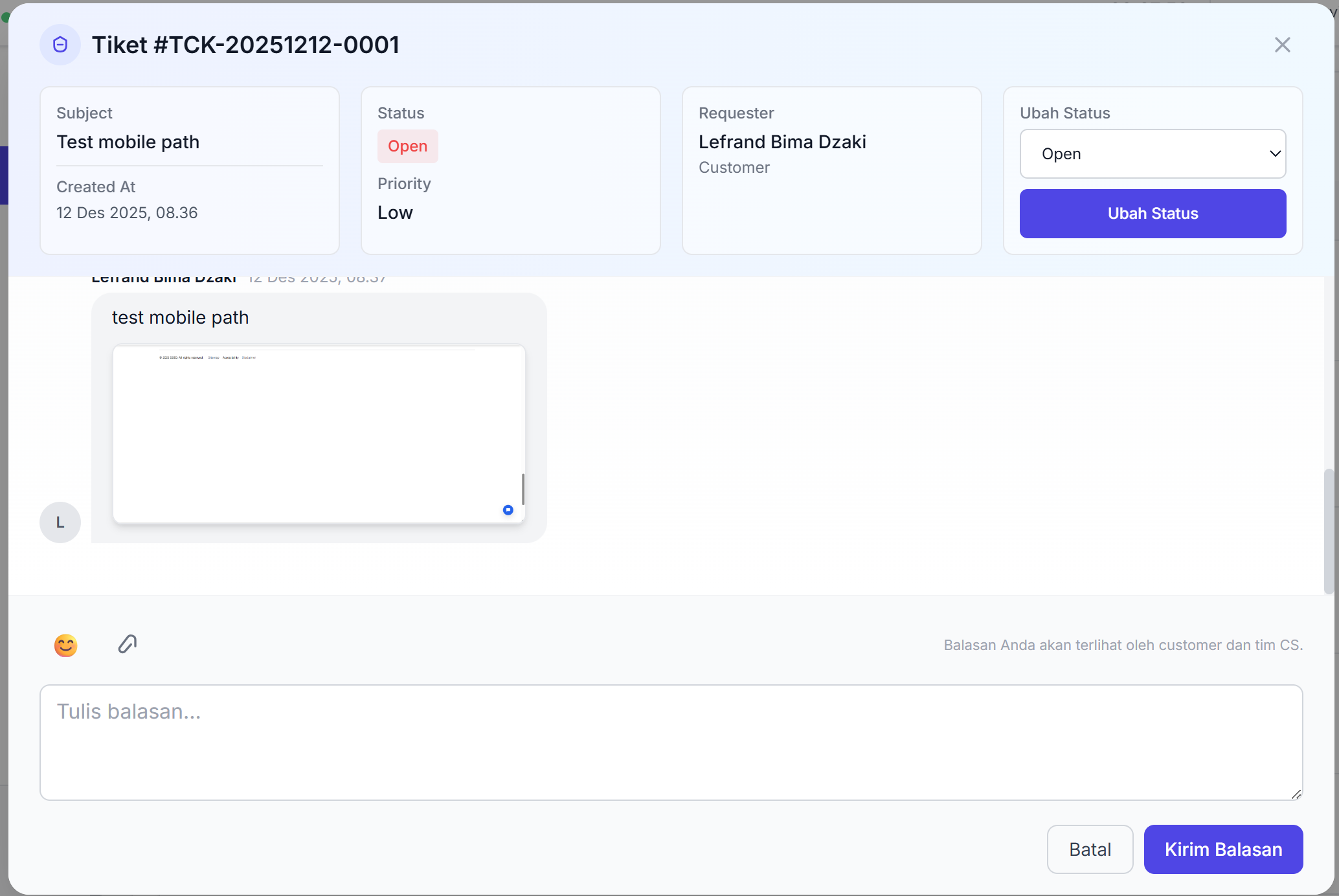Click Kirim Balasan to send reply
The width and height of the screenshot is (1339, 896).
(x=1222, y=849)
